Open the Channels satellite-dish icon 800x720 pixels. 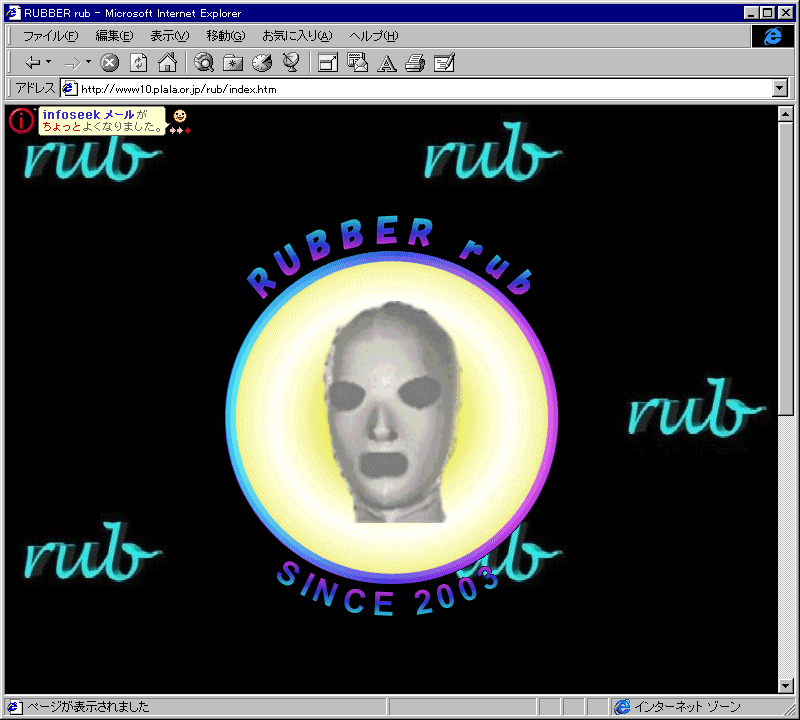coord(291,63)
